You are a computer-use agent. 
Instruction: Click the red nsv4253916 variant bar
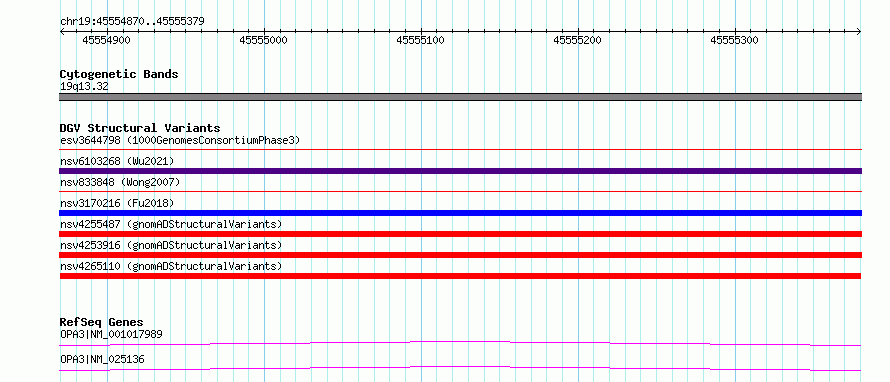click(460, 255)
